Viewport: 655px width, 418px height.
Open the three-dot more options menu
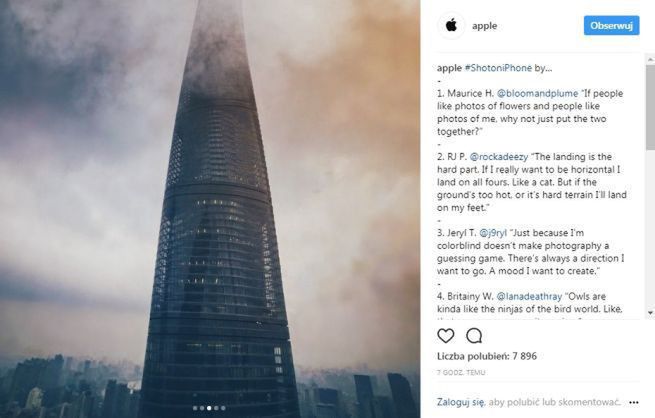tap(634, 403)
